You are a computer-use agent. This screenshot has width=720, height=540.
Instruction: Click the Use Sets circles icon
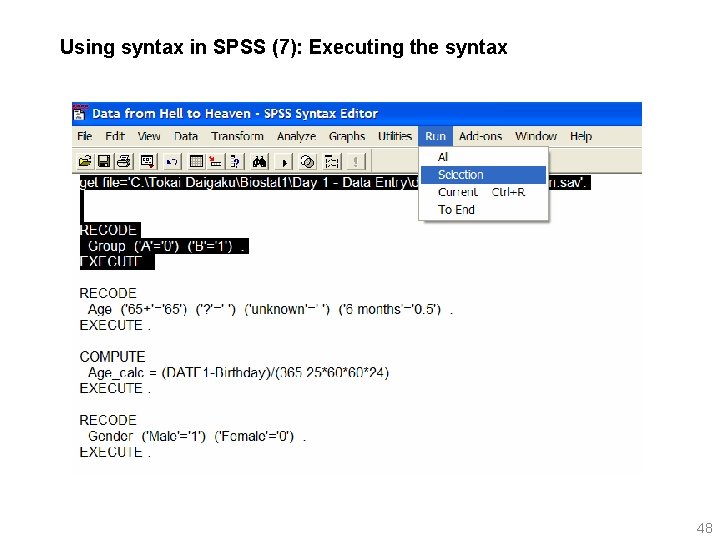[307, 161]
